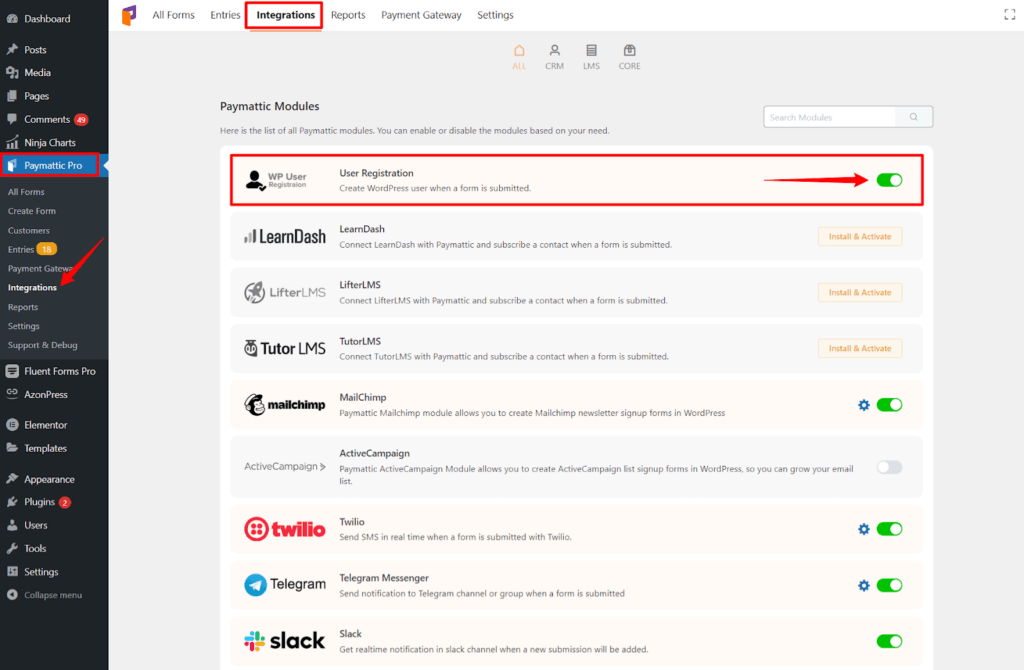Image resolution: width=1024 pixels, height=670 pixels.
Task: Click the Dashboard gauge icon in sidebar
Action: tap(12, 19)
